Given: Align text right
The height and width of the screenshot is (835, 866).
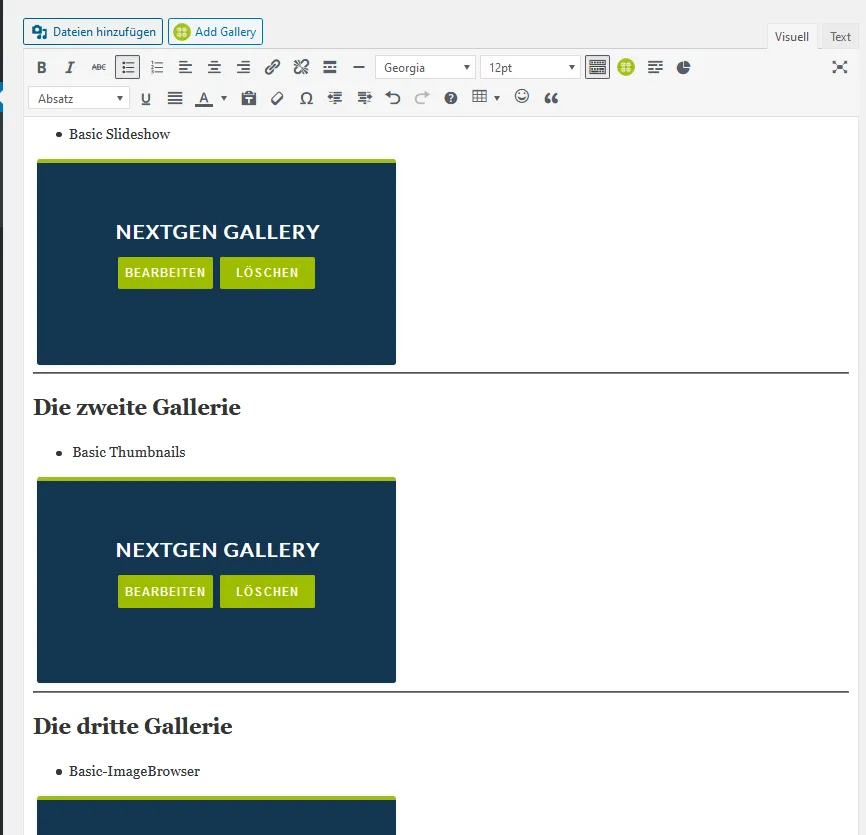Looking at the screenshot, I should point(243,67).
